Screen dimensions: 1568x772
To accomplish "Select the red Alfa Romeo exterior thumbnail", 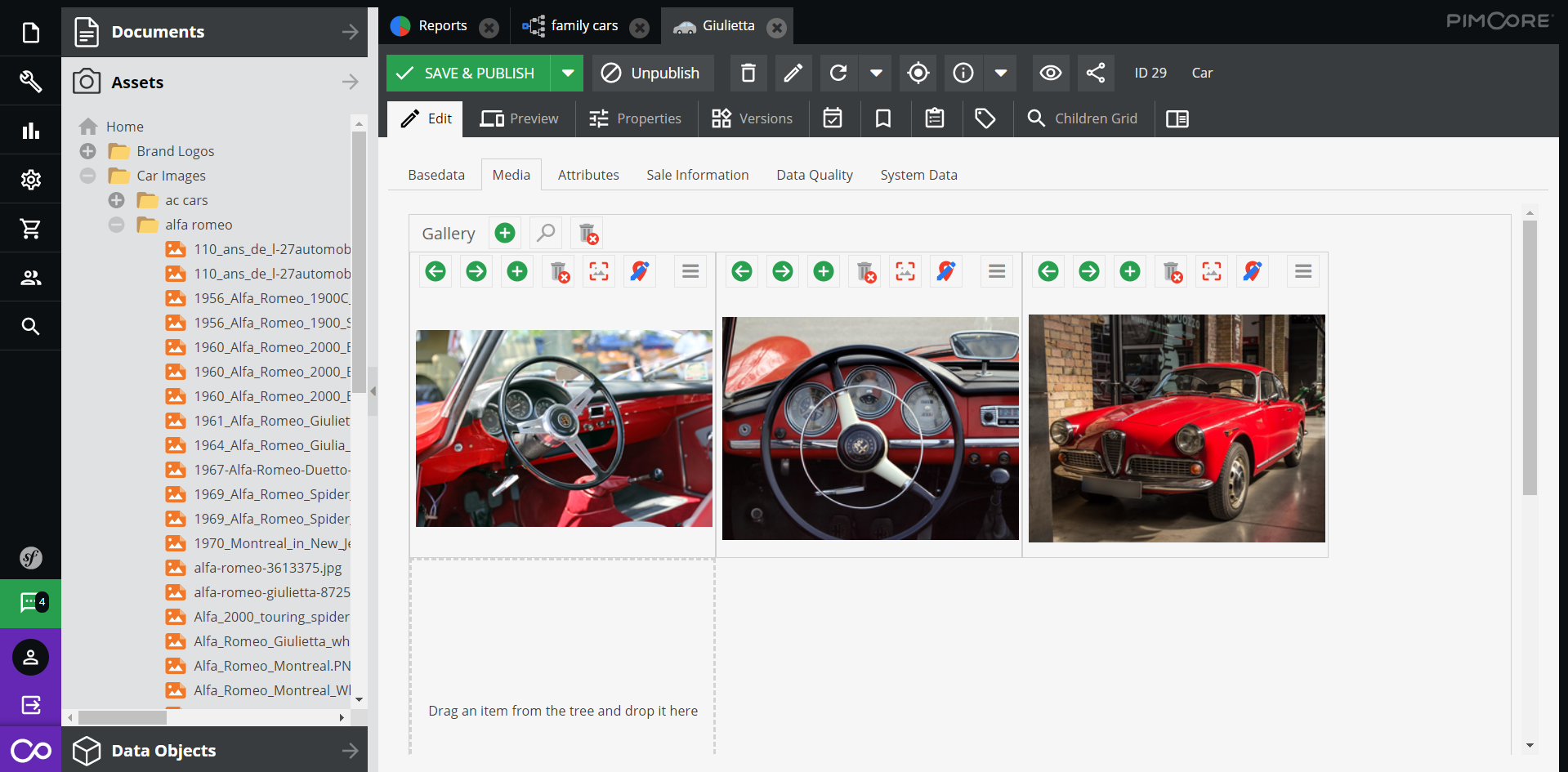I will tap(1177, 428).
